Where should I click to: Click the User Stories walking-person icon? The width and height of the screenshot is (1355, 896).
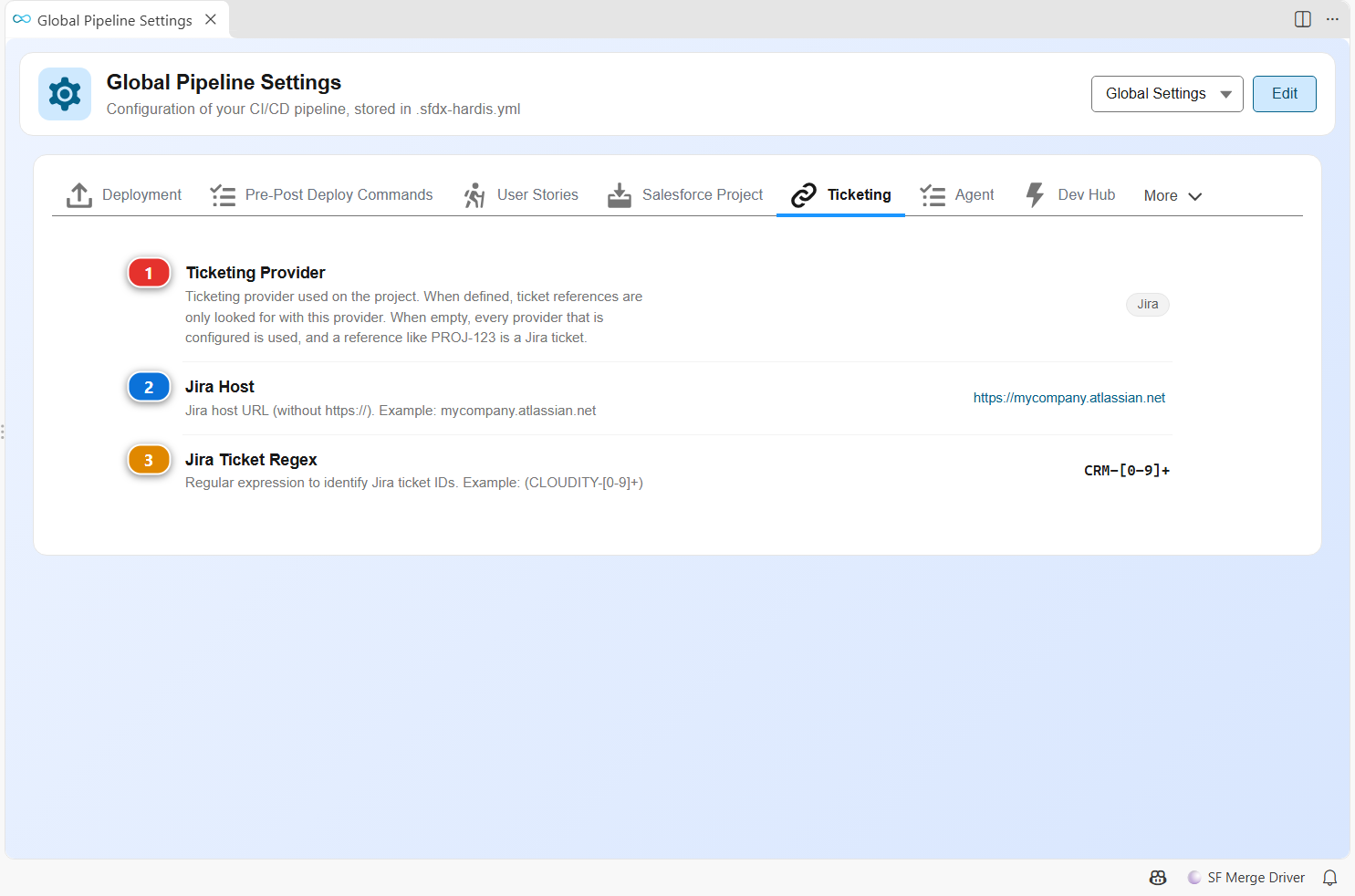click(474, 195)
